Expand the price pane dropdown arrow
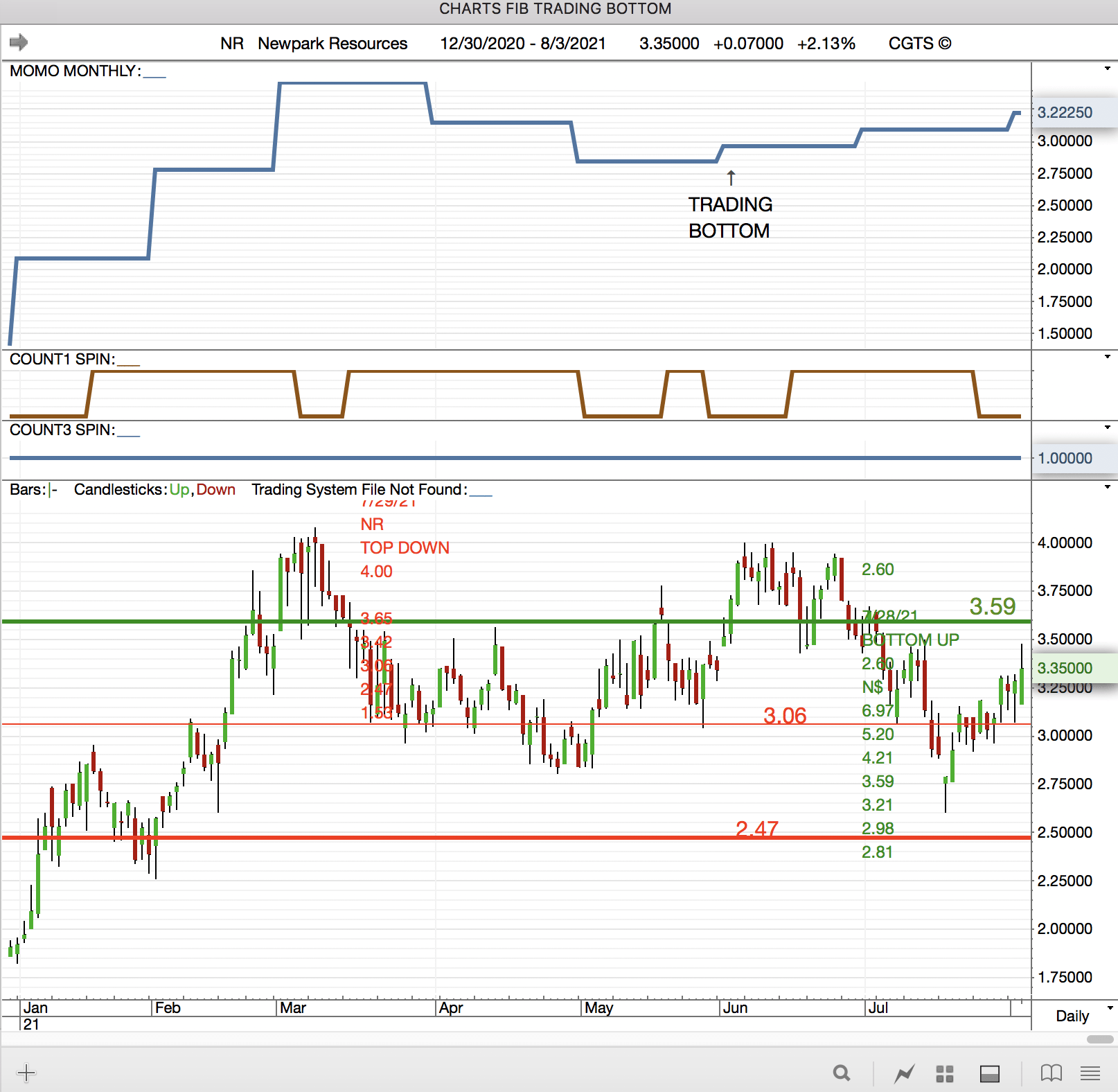The height and width of the screenshot is (1092, 1118). pyautogui.click(x=1108, y=486)
